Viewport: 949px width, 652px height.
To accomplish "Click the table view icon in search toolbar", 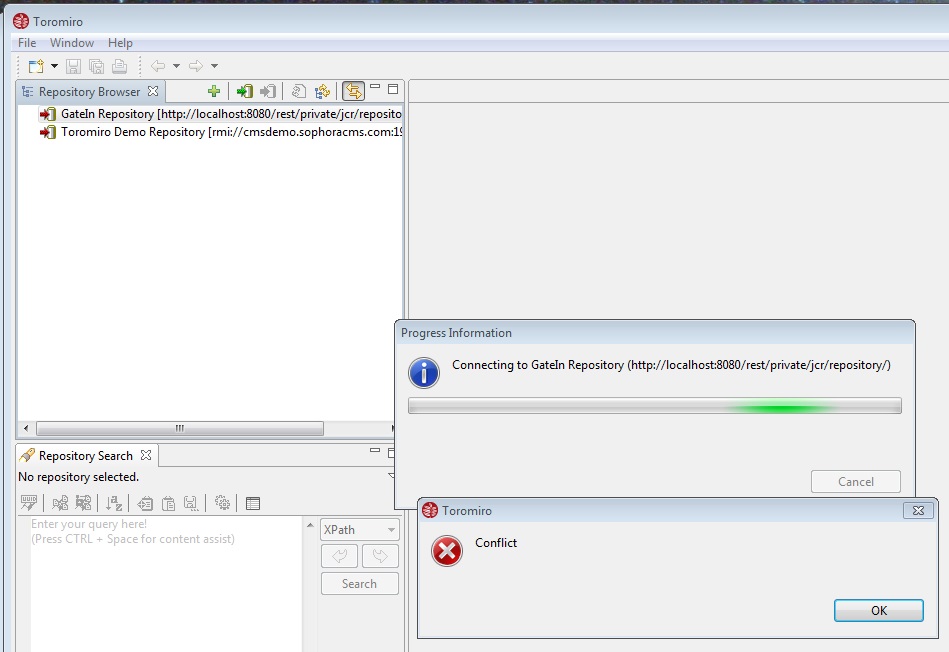I will [x=253, y=503].
